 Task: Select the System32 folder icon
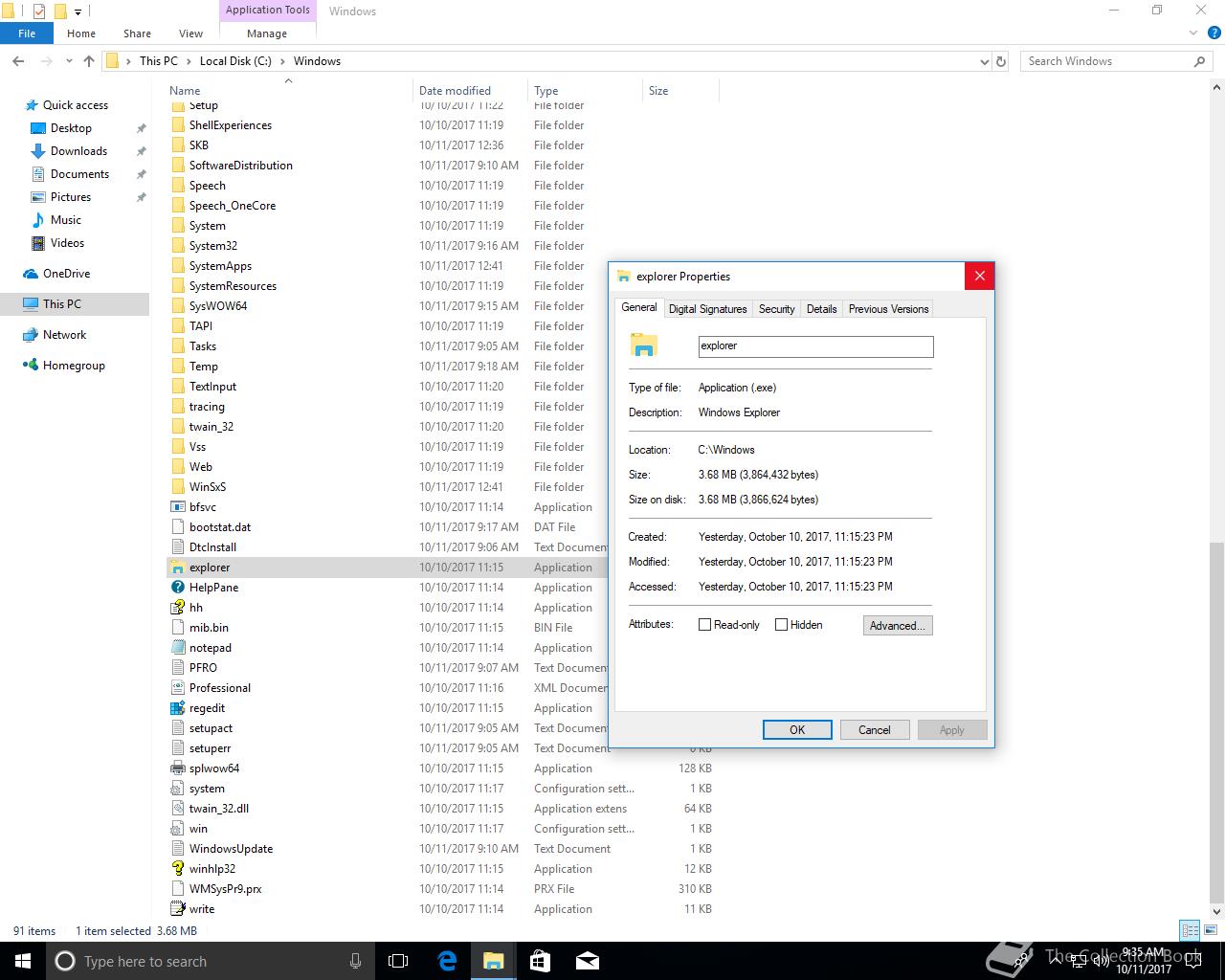(178, 246)
